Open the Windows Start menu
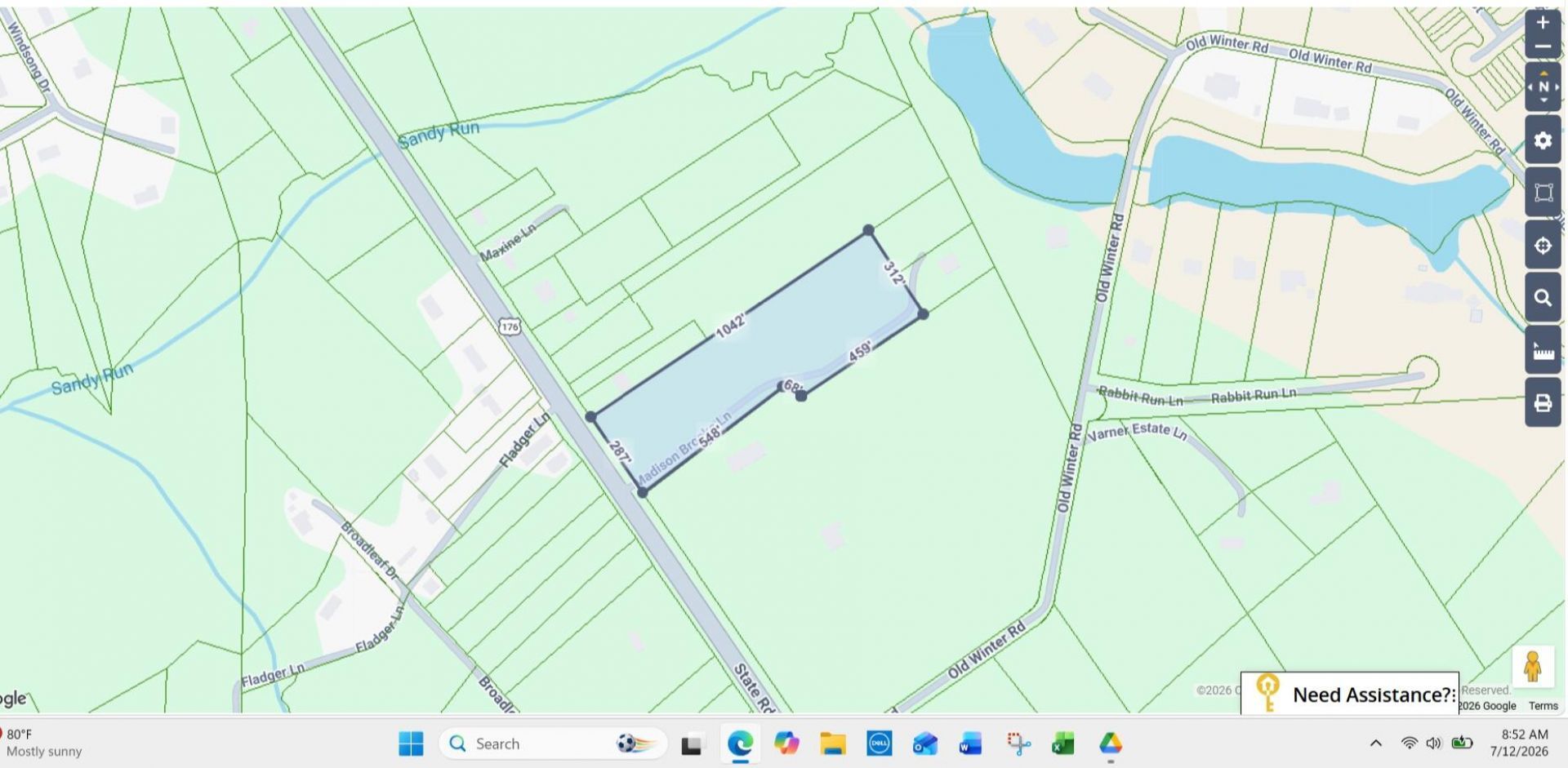 coord(411,744)
